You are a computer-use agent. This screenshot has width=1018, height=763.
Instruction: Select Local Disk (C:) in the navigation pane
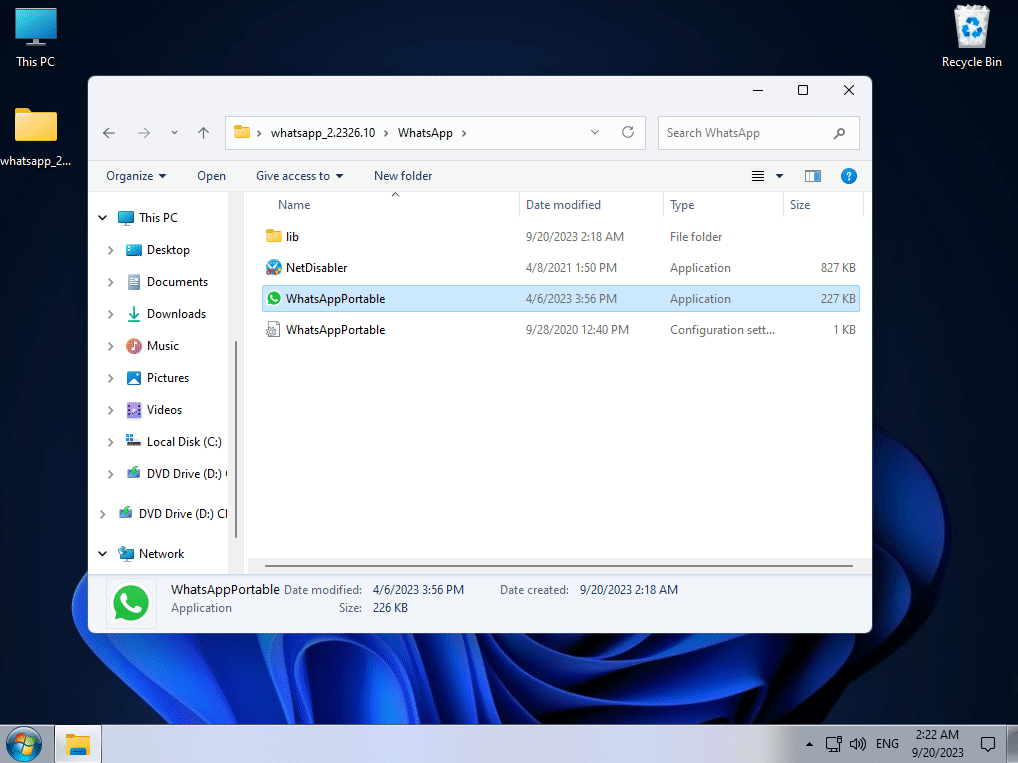point(184,442)
